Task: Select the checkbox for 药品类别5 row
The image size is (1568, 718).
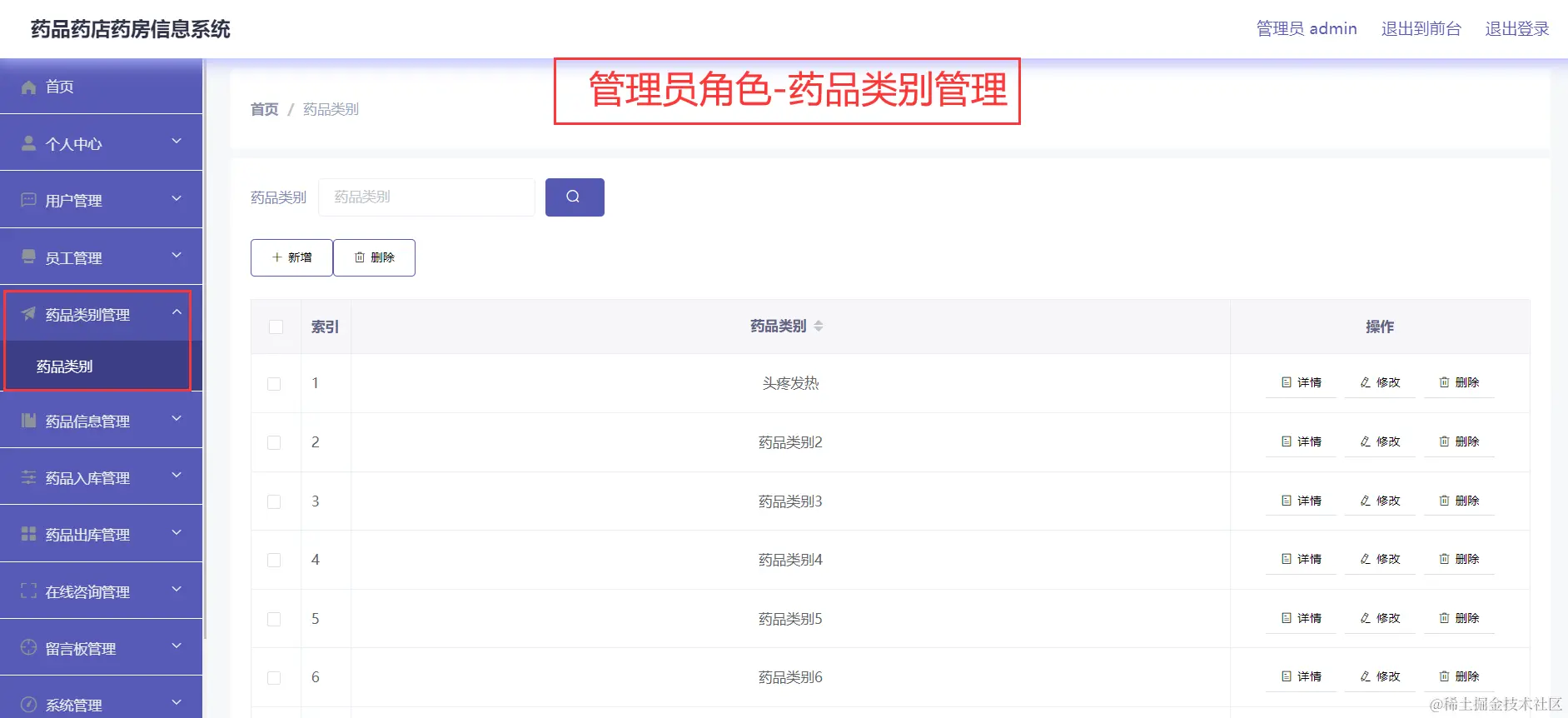Action: (274, 619)
